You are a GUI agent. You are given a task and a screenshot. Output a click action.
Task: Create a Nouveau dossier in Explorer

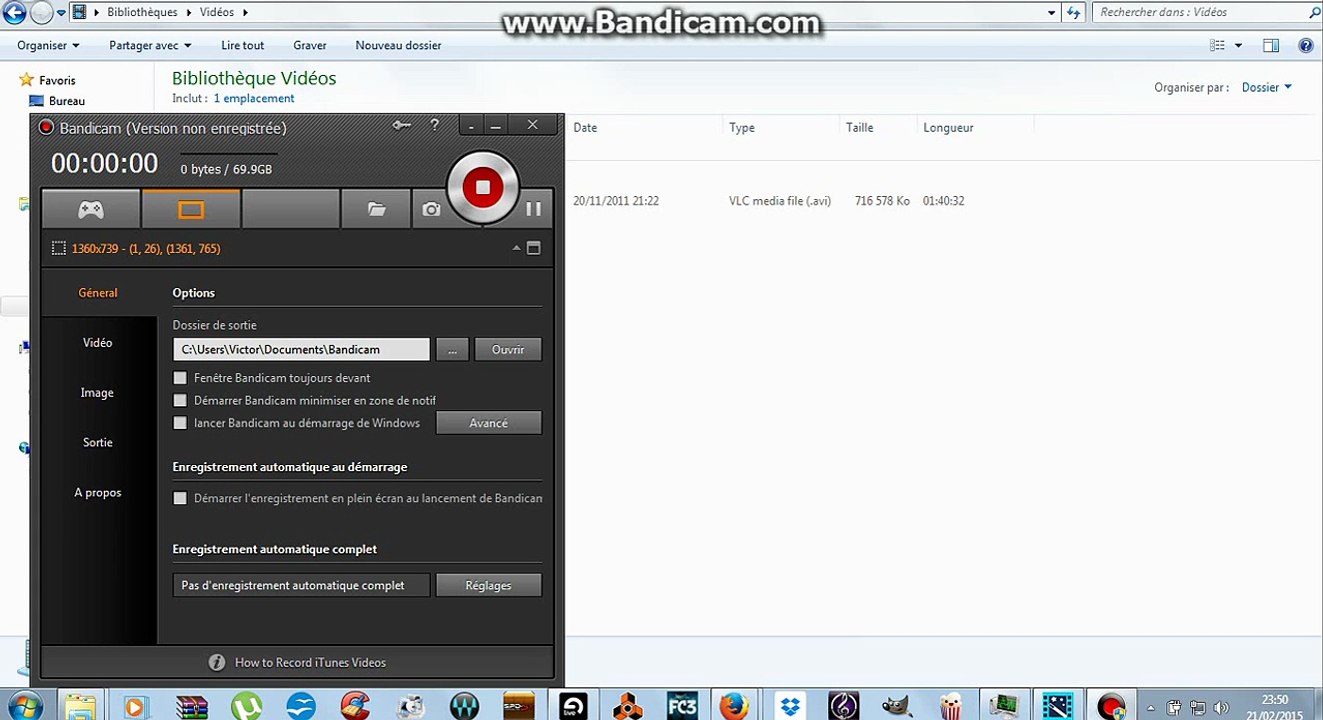398,45
